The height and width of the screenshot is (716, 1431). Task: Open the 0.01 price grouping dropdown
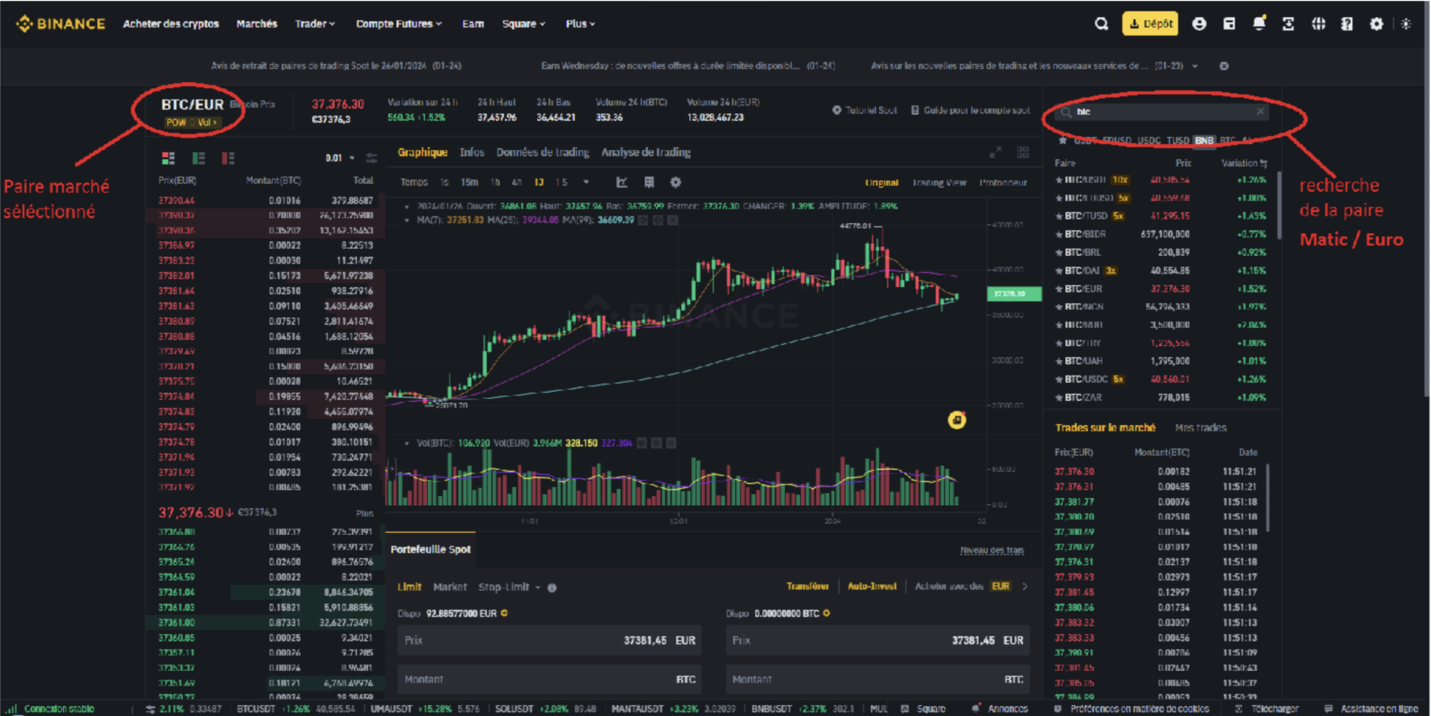pos(341,158)
